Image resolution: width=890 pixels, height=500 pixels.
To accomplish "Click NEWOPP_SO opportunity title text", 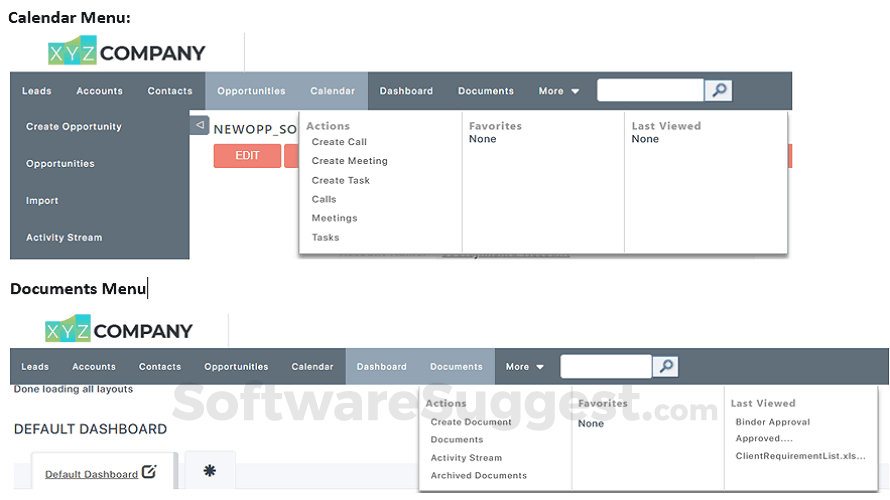I will [255, 129].
